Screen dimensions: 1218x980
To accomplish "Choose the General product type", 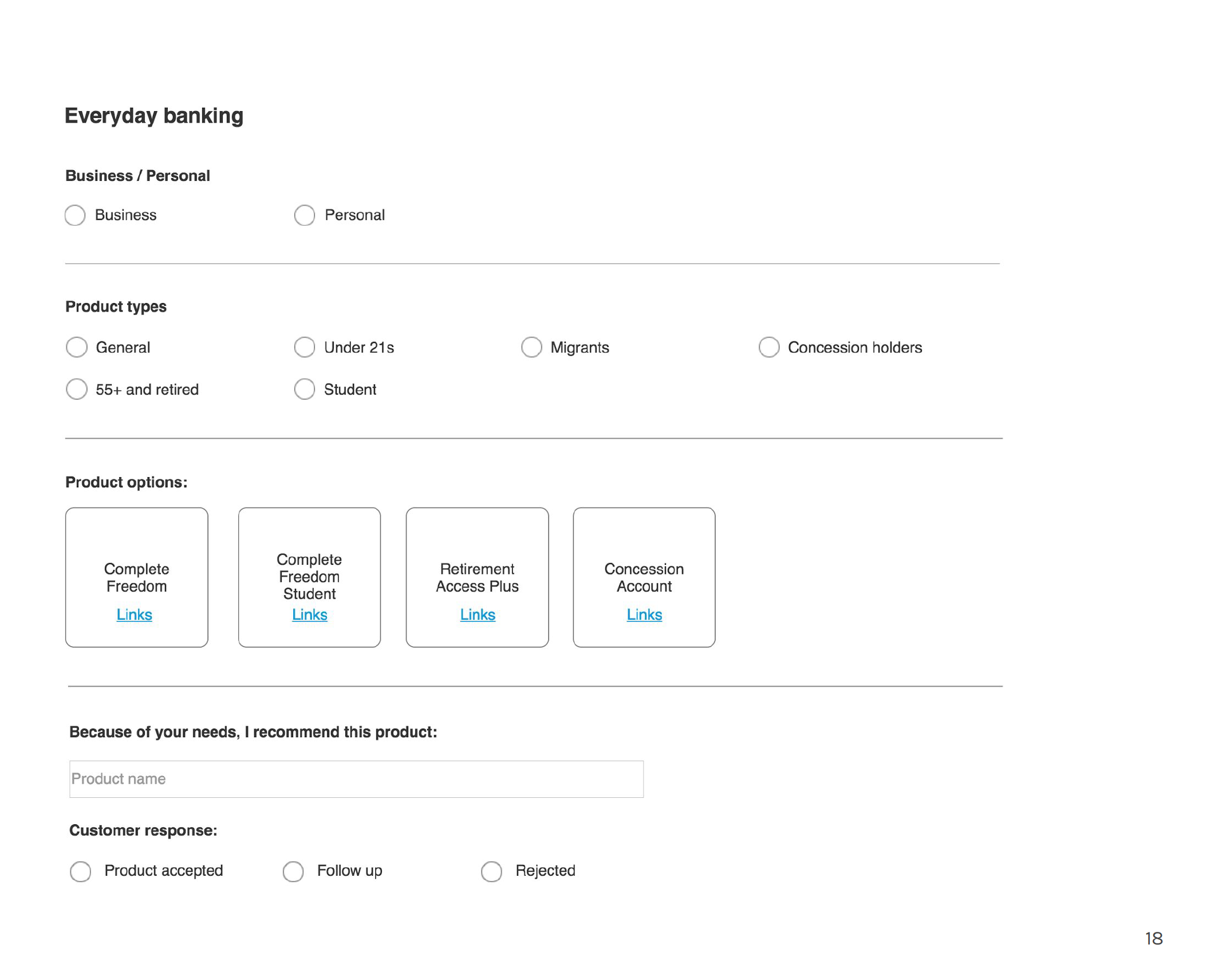I will pos(76,347).
